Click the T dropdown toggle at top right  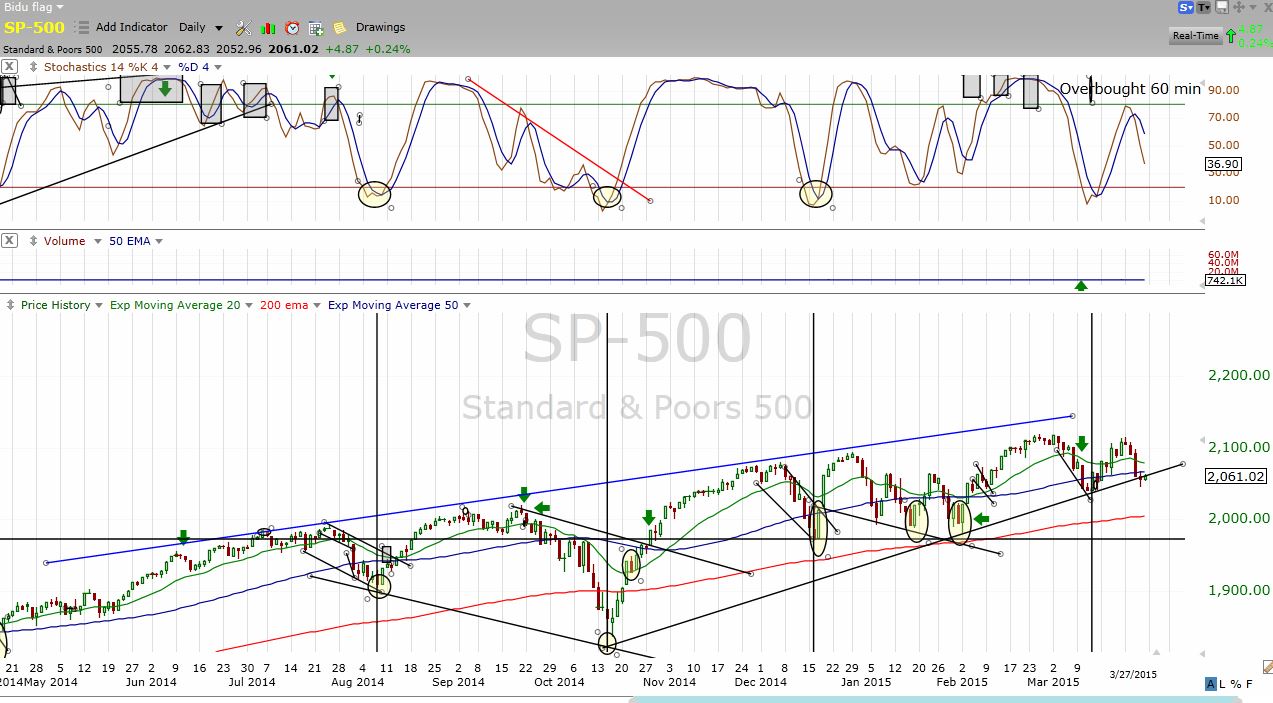[1204, 7]
